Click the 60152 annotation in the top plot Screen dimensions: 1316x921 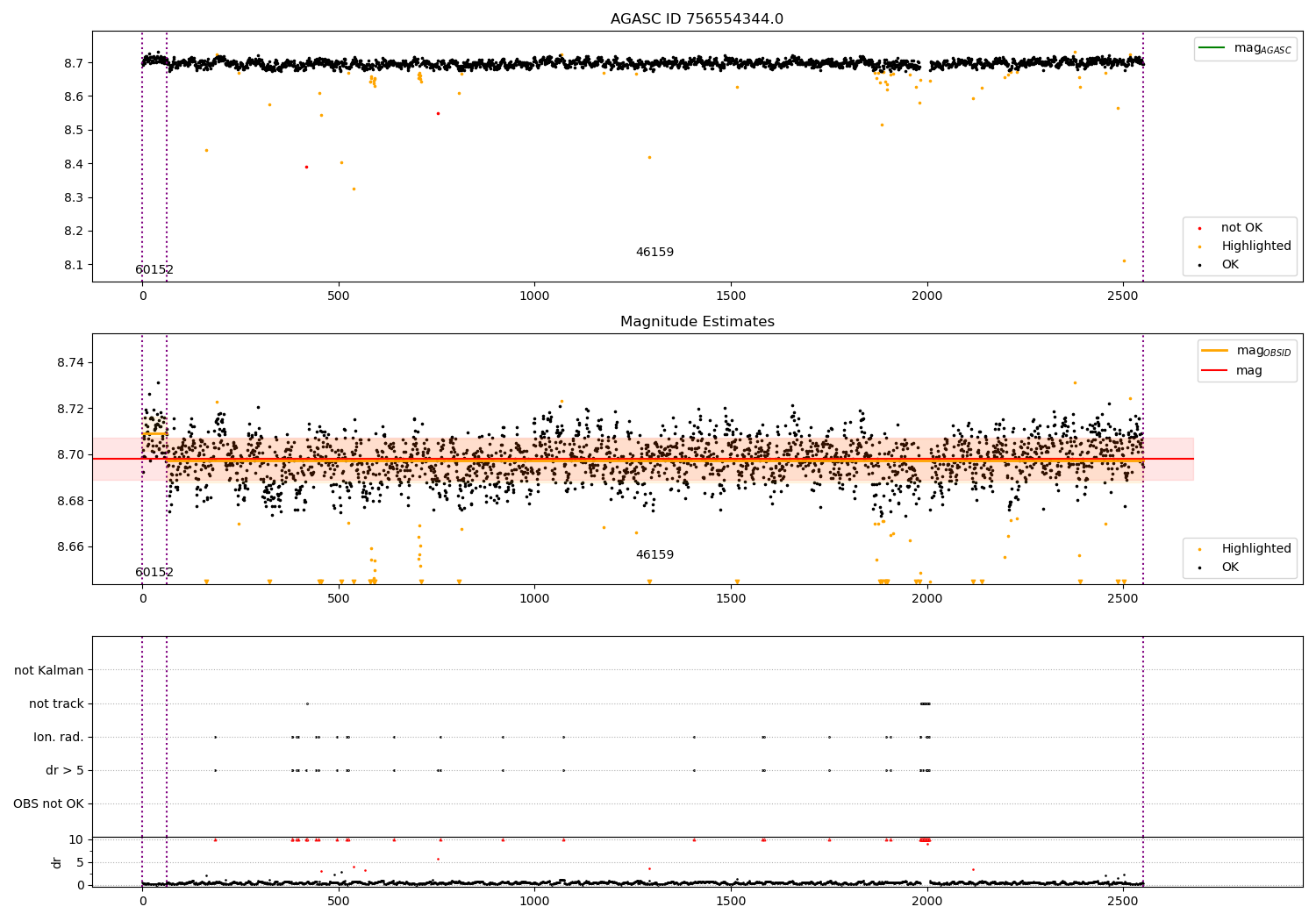point(154,270)
